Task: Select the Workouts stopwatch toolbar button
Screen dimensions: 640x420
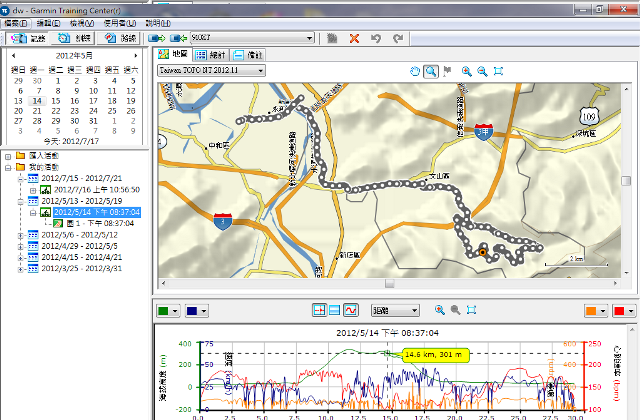Action: click(x=73, y=38)
